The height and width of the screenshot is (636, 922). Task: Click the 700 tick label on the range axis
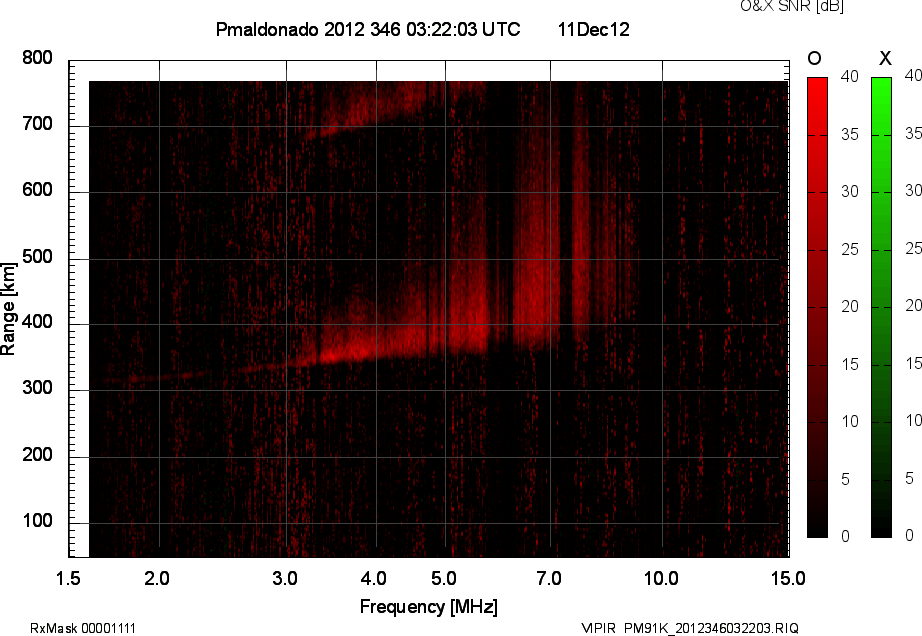(x=37, y=123)
